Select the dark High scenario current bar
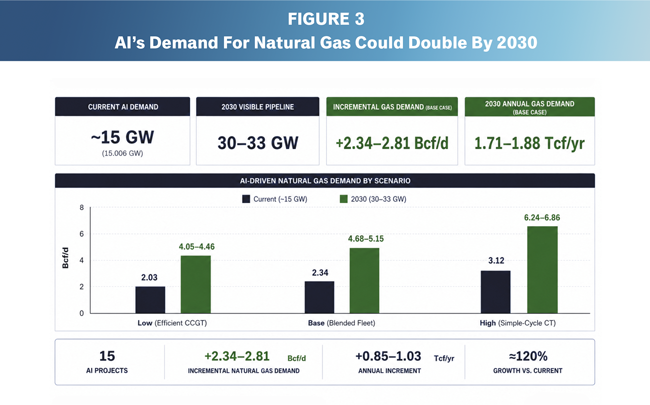 (495, 292)
